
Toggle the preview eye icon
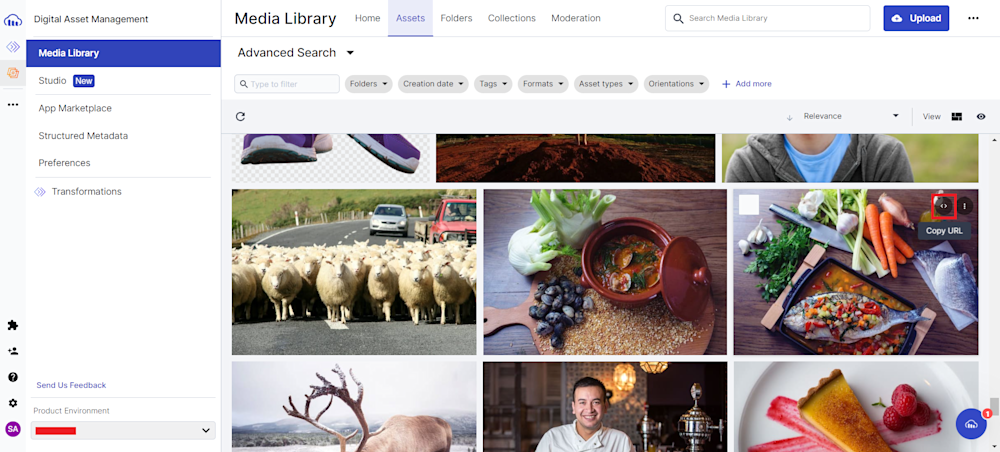[x=981, y=117]
